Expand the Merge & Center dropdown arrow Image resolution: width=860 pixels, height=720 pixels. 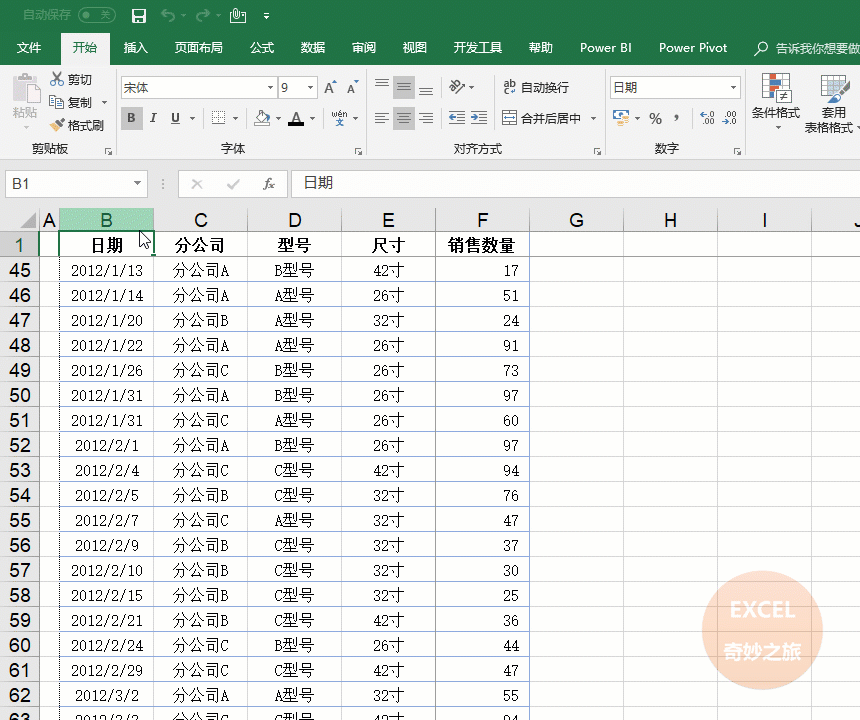[593, 118]
